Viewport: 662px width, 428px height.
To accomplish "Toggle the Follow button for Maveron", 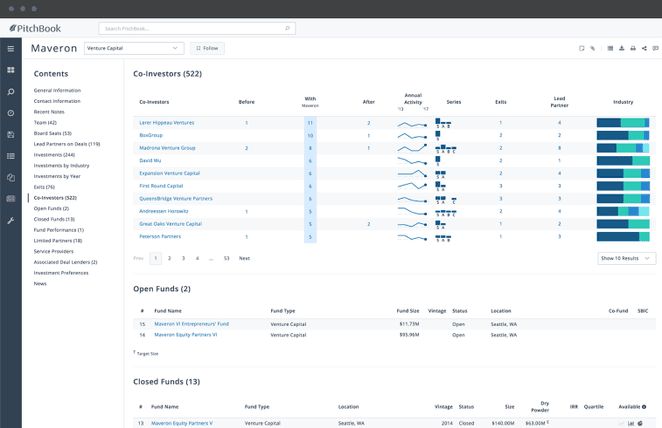I will click(x=208, y=48).
